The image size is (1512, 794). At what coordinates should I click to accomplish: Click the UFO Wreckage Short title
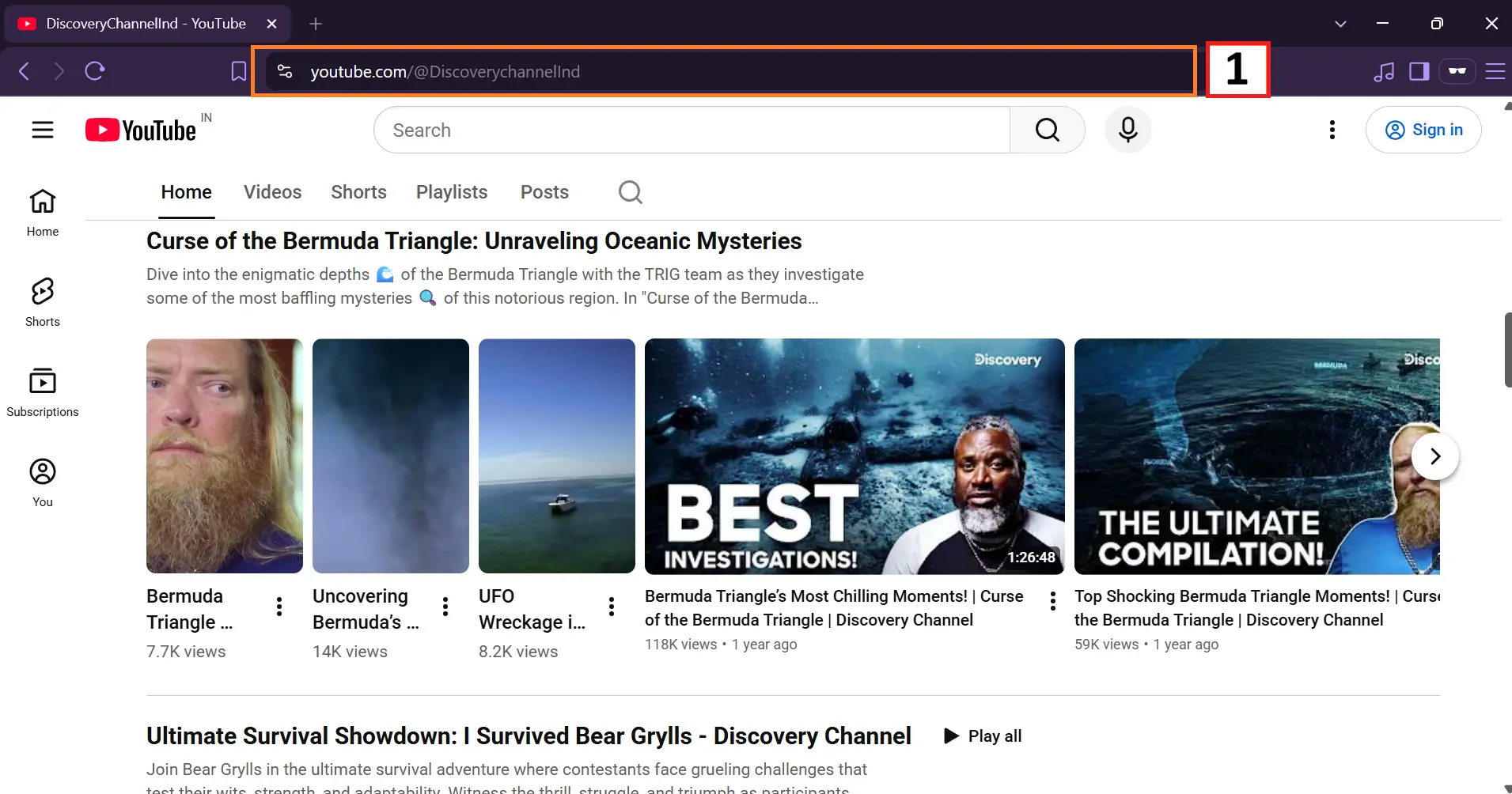pyautogui.click(x=532, y=609)
